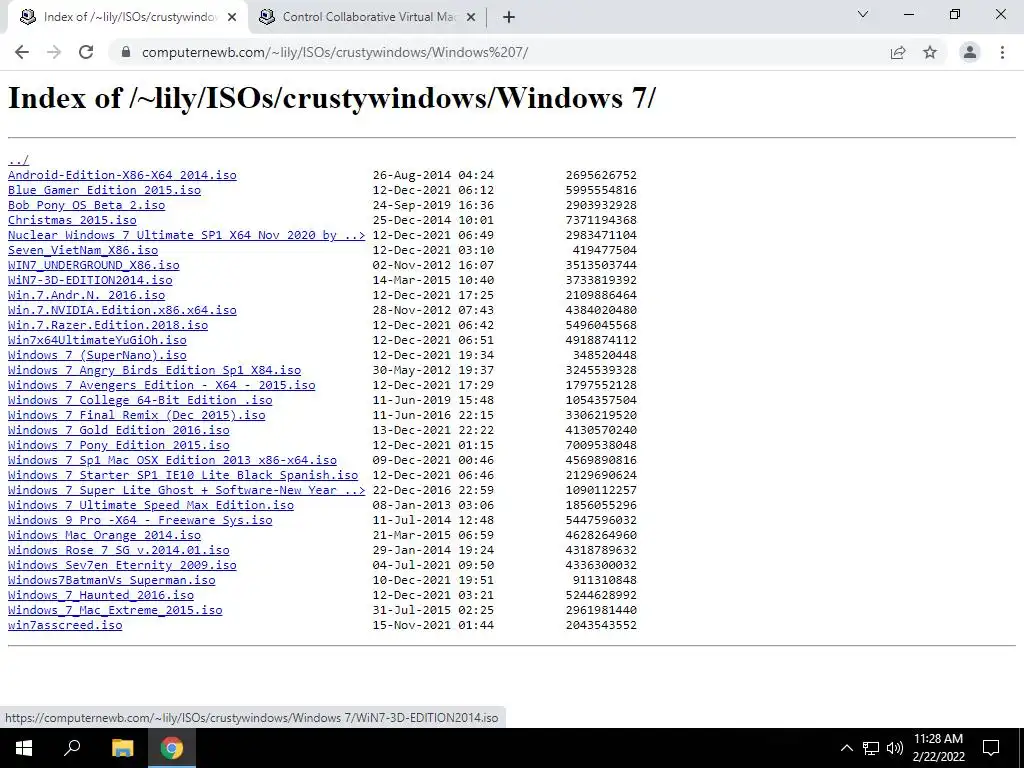Download Windows_7_Haunted_2016.iso

(x=101, y=596)
